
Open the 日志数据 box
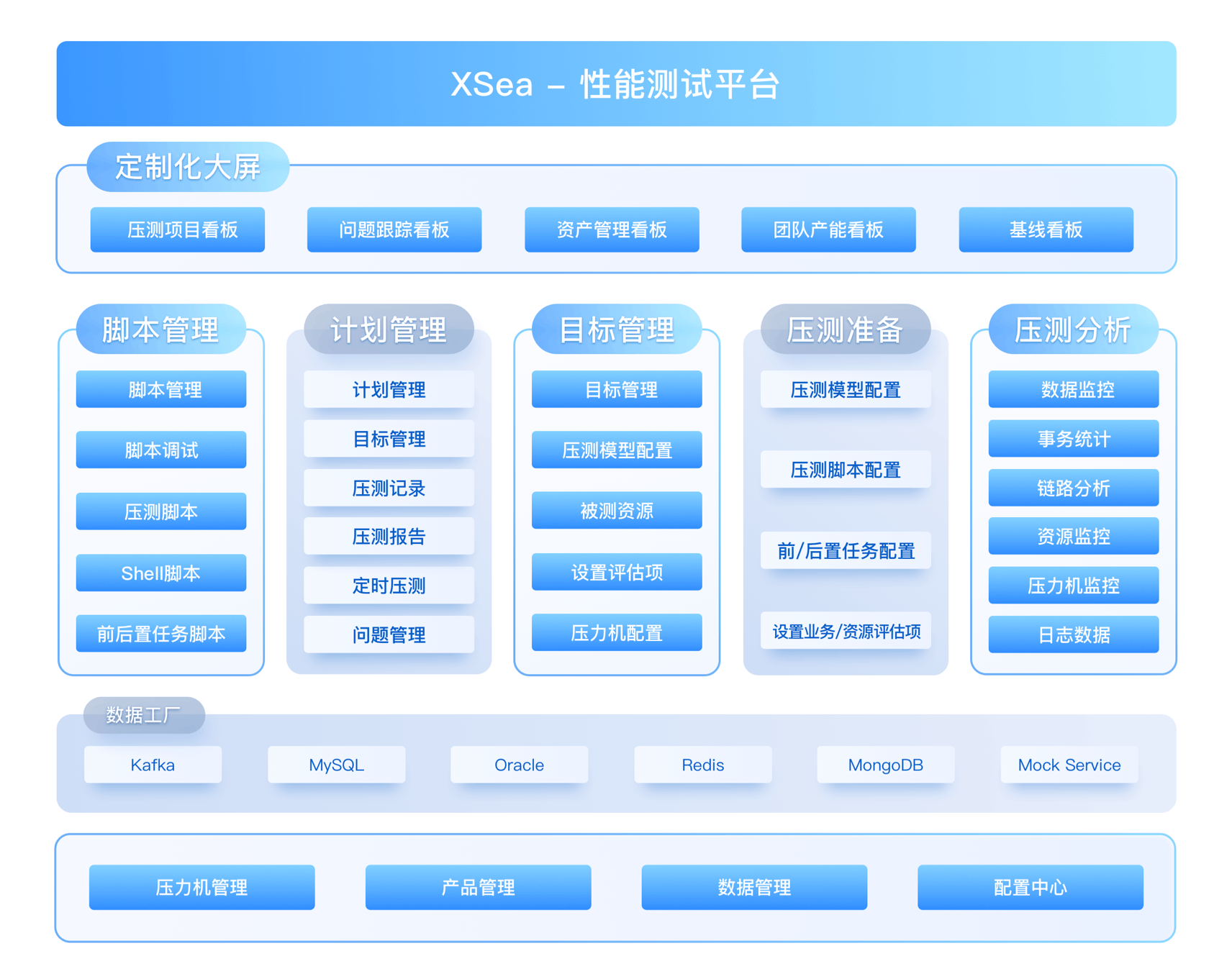pos(1074,634)
